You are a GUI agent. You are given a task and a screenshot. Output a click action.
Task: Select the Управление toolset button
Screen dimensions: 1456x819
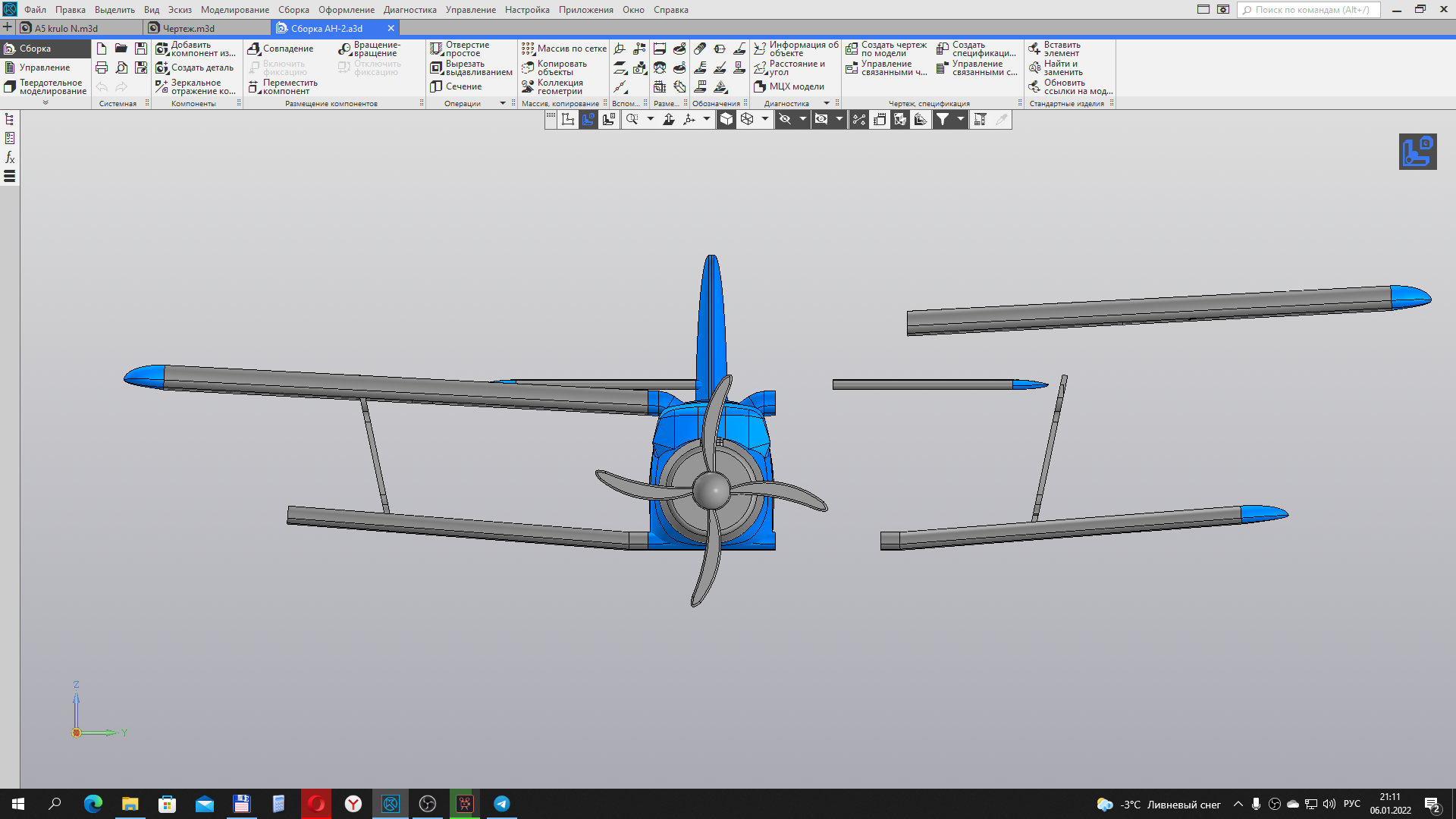(x=44, y=67)
